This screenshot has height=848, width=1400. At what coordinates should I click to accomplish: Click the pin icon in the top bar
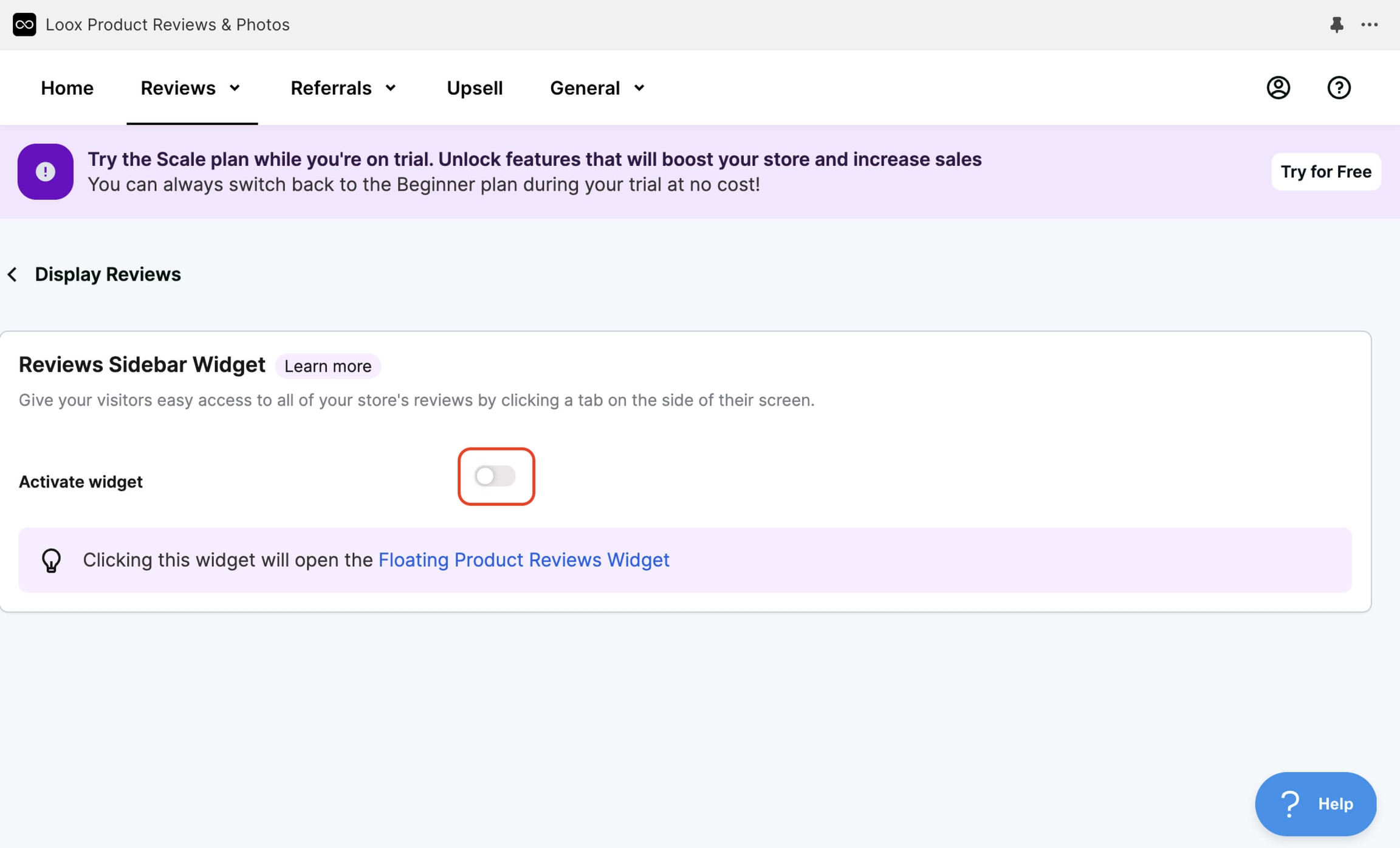(1337, 24)
